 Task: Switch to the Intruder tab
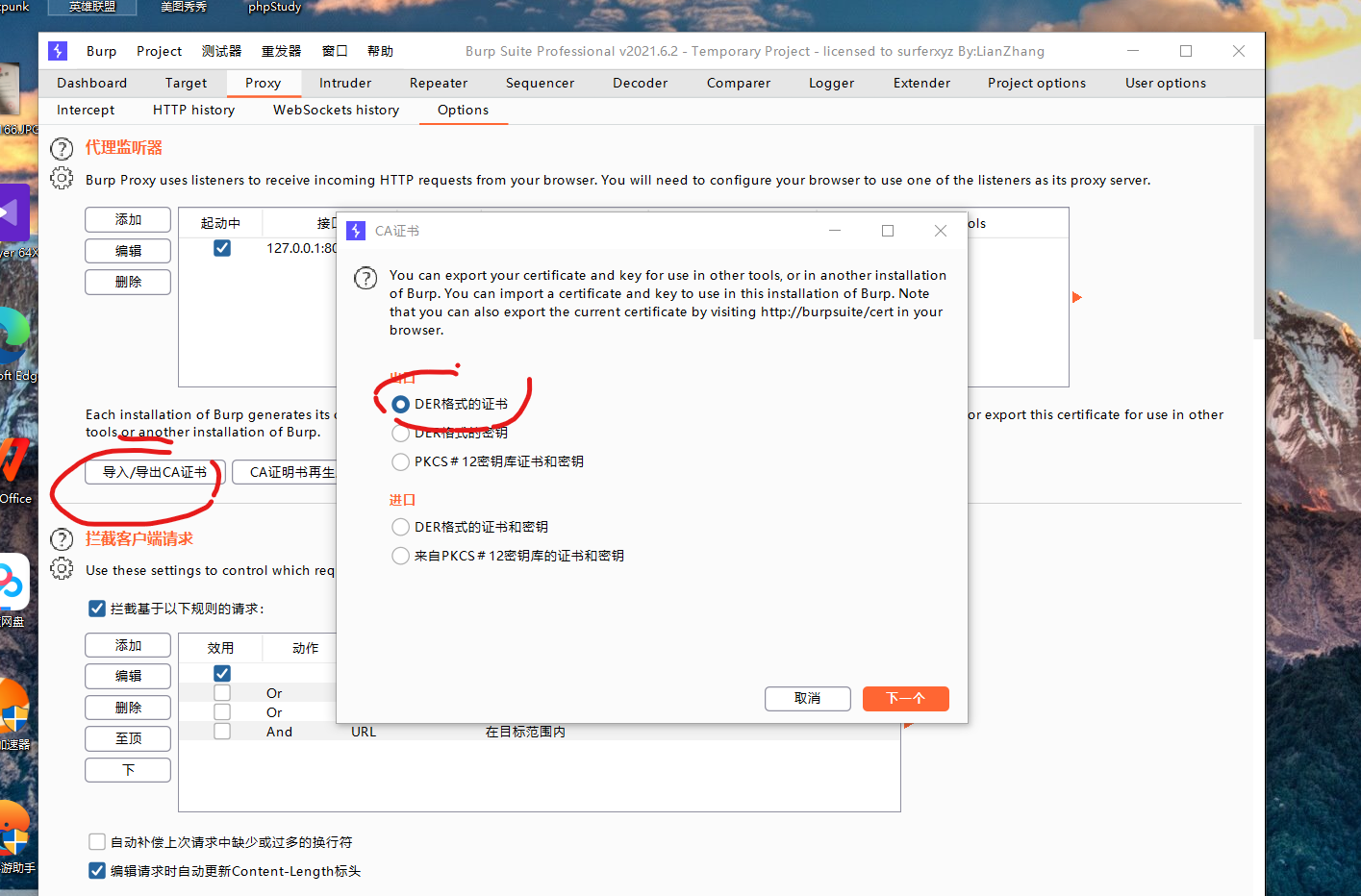[x=345, y=83]
